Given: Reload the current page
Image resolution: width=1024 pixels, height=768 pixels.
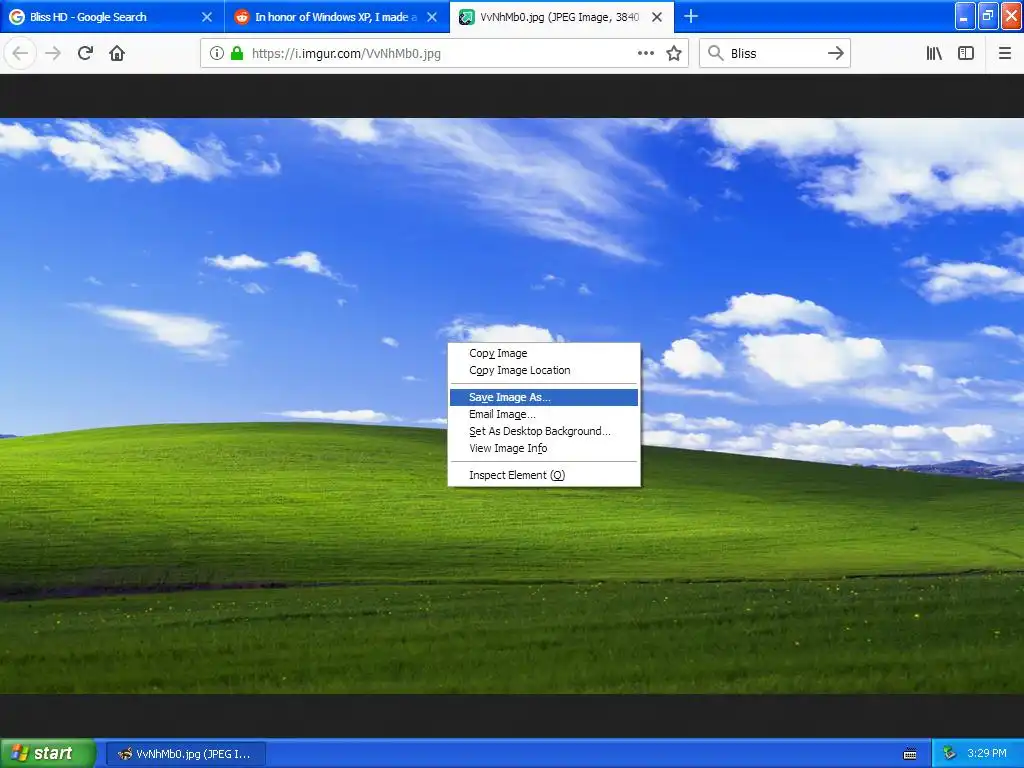Looking at the screenshot, I should pyautogui.click(x=85, y=54).
